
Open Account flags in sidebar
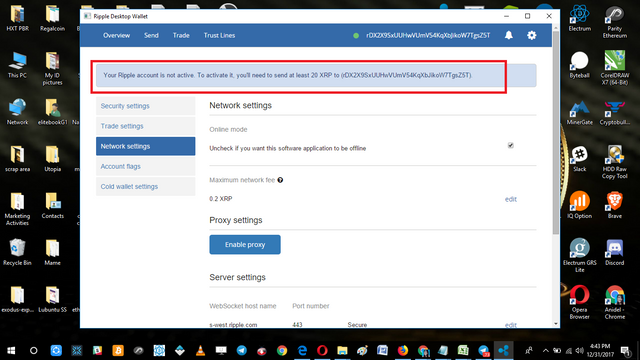coord(145,167)
